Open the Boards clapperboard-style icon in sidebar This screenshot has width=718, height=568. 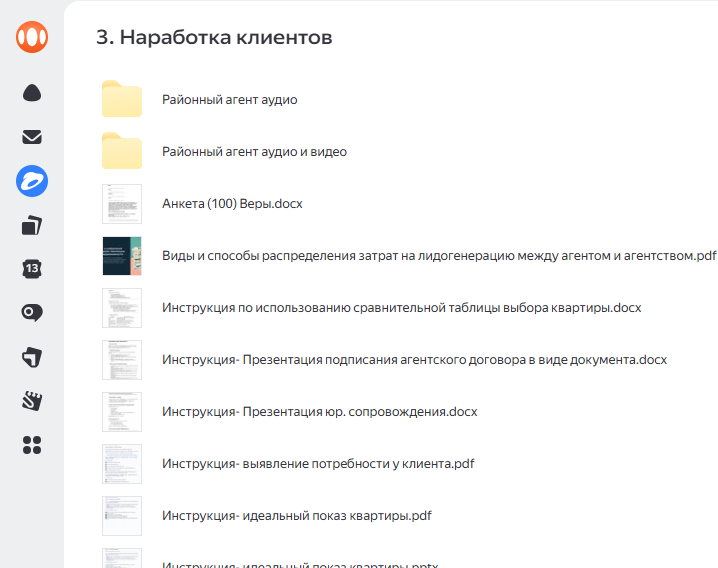tap(32, 401)
